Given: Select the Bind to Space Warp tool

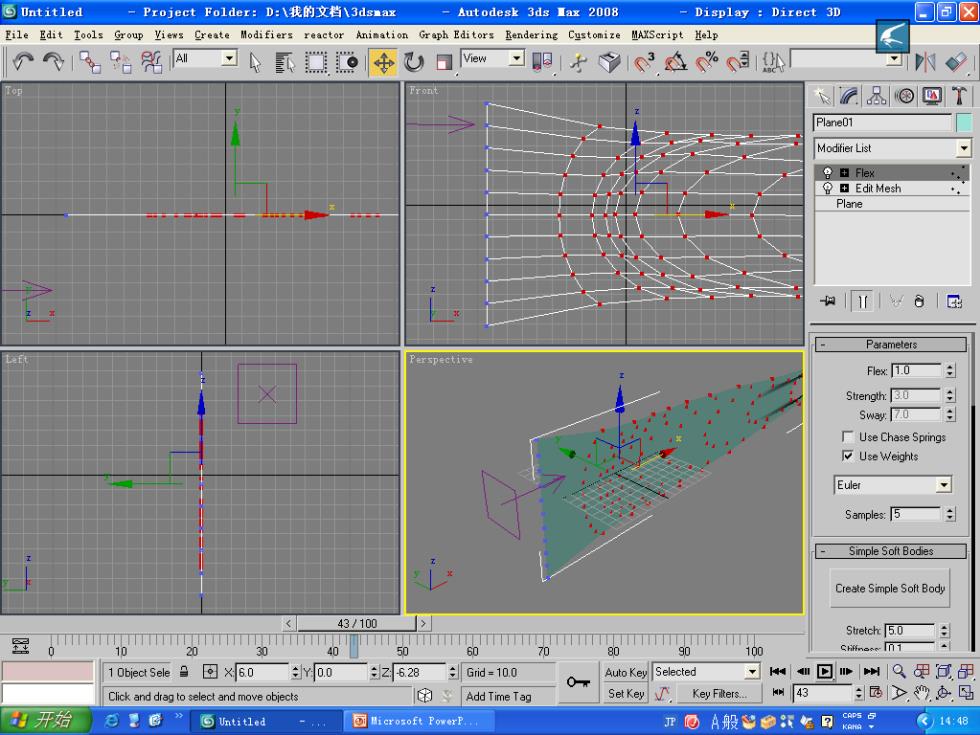Looking at the screenshot, I should (x=151, y=62).
